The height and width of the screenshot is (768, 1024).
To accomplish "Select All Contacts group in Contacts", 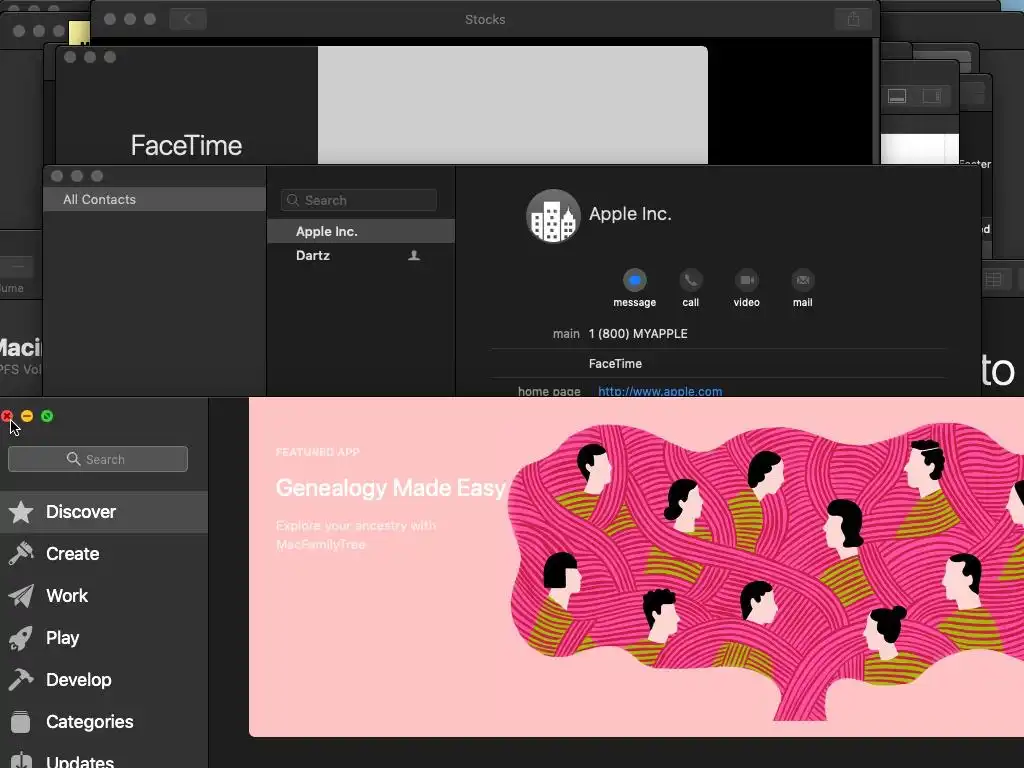I will click(154, 199).
